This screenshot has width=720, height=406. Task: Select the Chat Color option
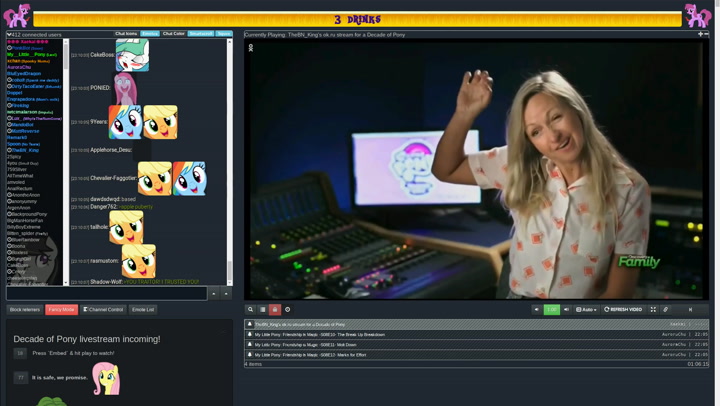tap(174, 34)
